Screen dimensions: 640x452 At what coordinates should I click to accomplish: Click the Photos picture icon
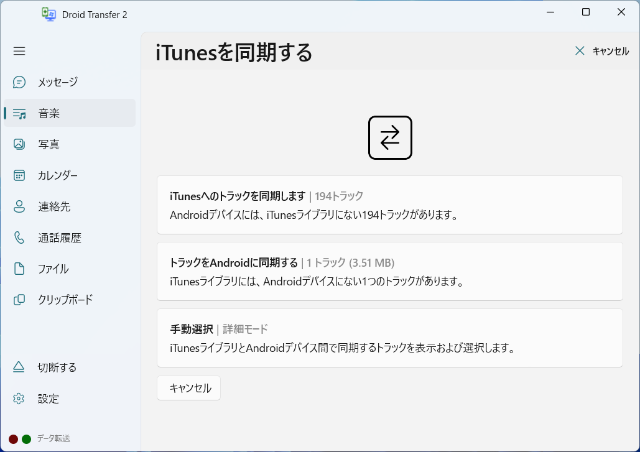point(19,144)
